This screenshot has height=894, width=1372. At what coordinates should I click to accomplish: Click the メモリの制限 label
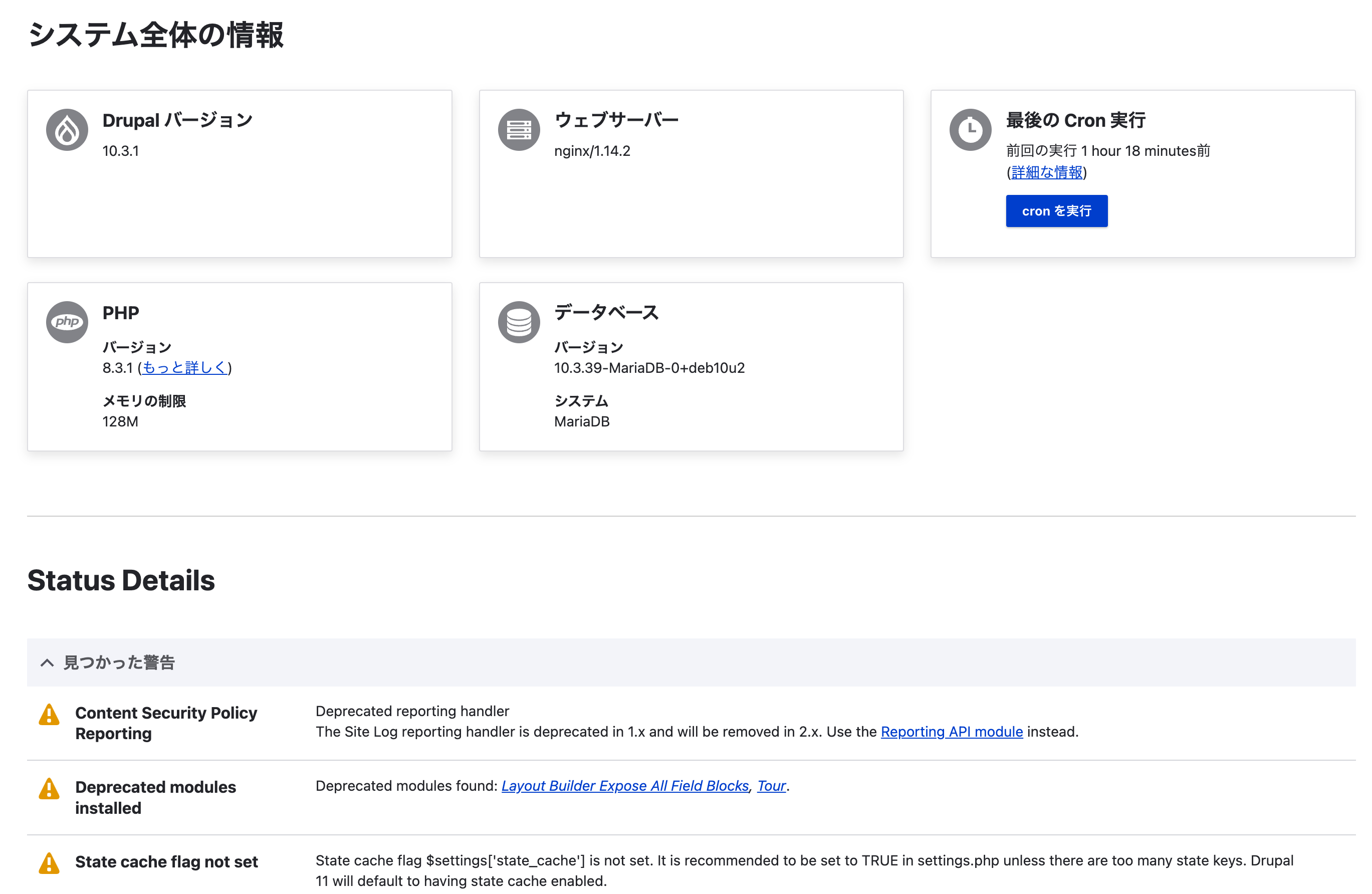click(x=144, y=400)
